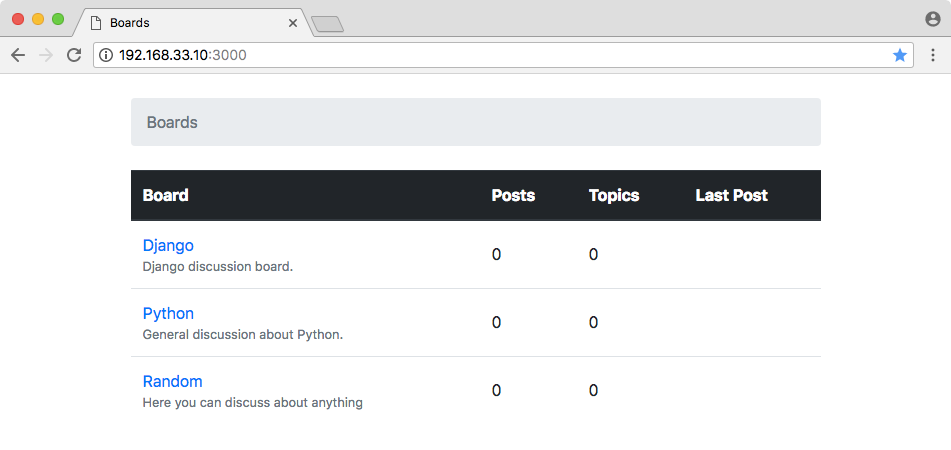
Task: Open site info icon in address bar
Action: 106,55
